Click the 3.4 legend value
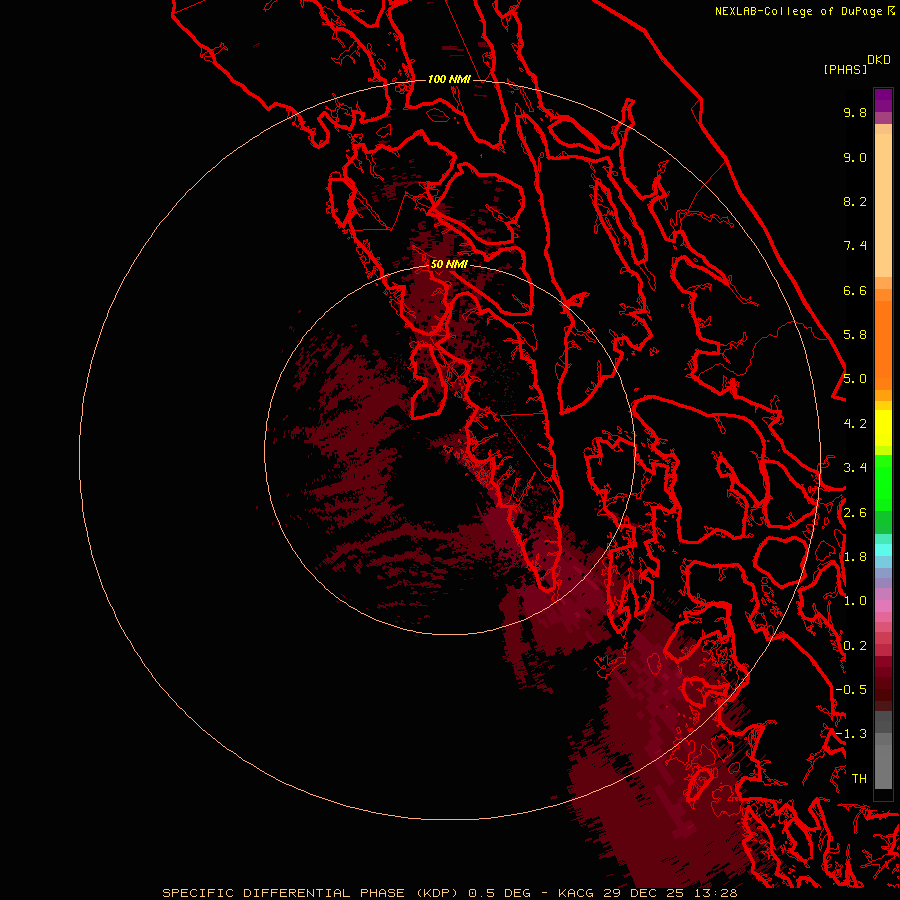Viewport: 900px width, 900px height. [855, 468]
